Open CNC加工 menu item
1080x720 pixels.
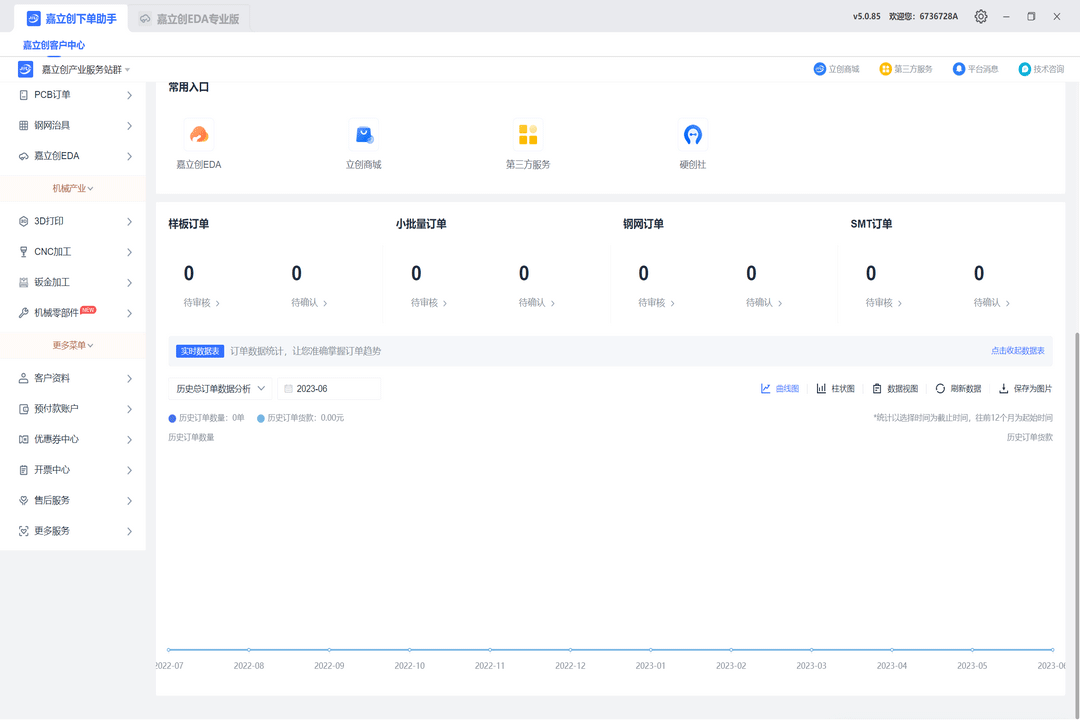pos(73,252)
